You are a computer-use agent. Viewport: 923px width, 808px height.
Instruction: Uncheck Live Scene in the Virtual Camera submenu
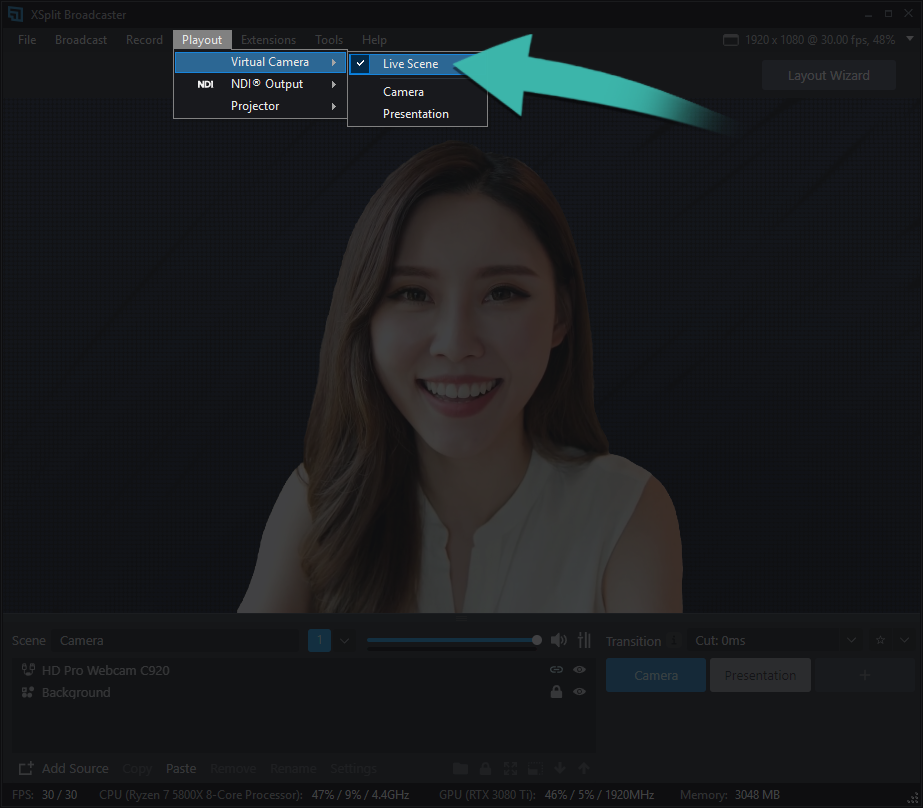pyautogui.click(x=410, y=62)
